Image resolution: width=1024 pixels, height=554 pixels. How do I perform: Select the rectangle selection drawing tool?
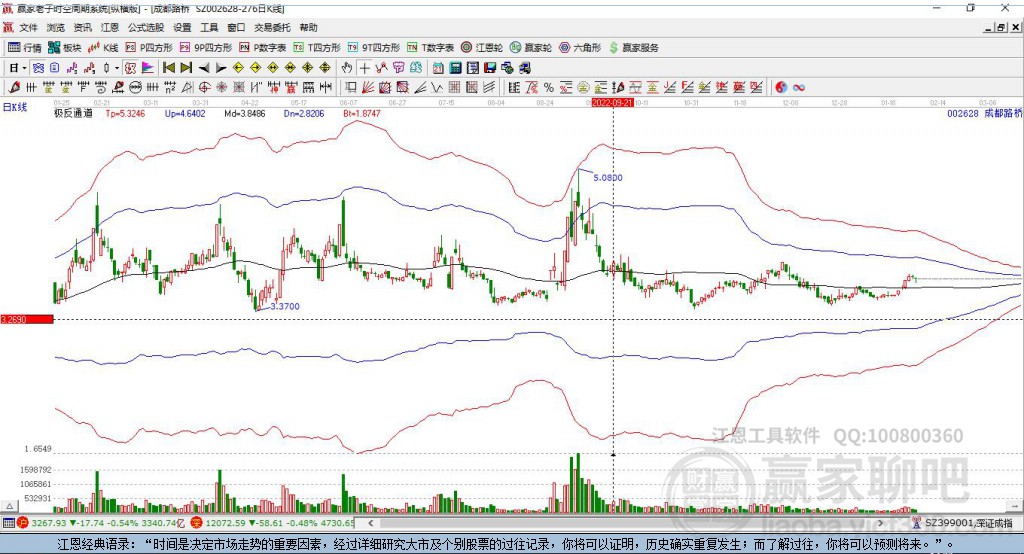click(x=350, y=87)
